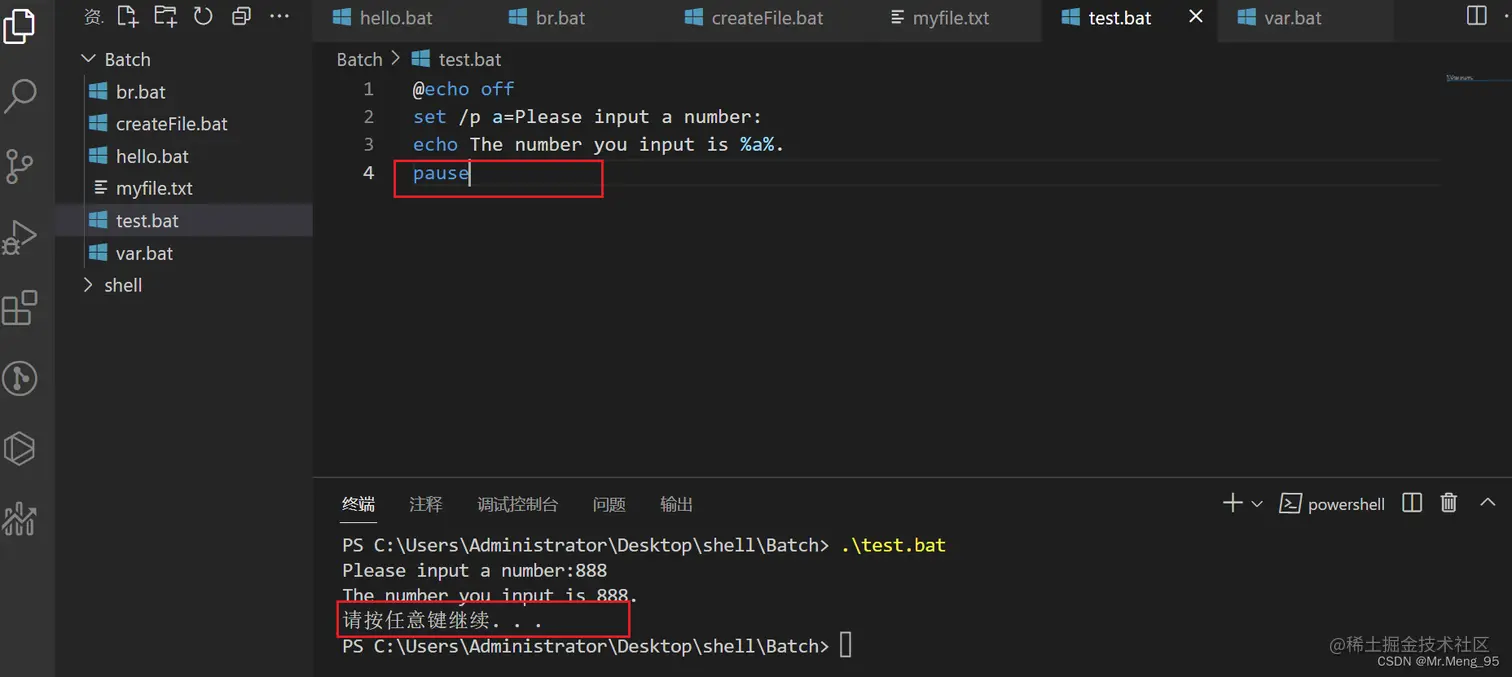Image resolution: width=1512 pixels, height=677 pixels.
Task: Select the powershell terminal instance
Action: point(1333,504)
